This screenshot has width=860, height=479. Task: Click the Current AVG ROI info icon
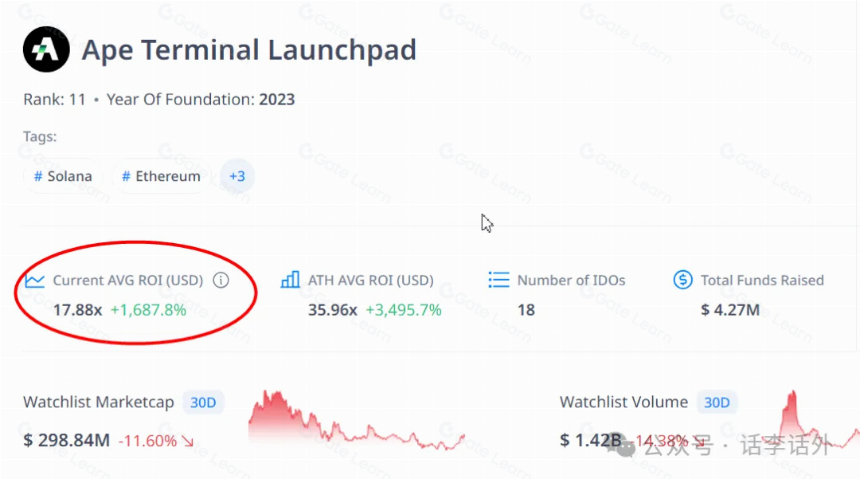221,280
